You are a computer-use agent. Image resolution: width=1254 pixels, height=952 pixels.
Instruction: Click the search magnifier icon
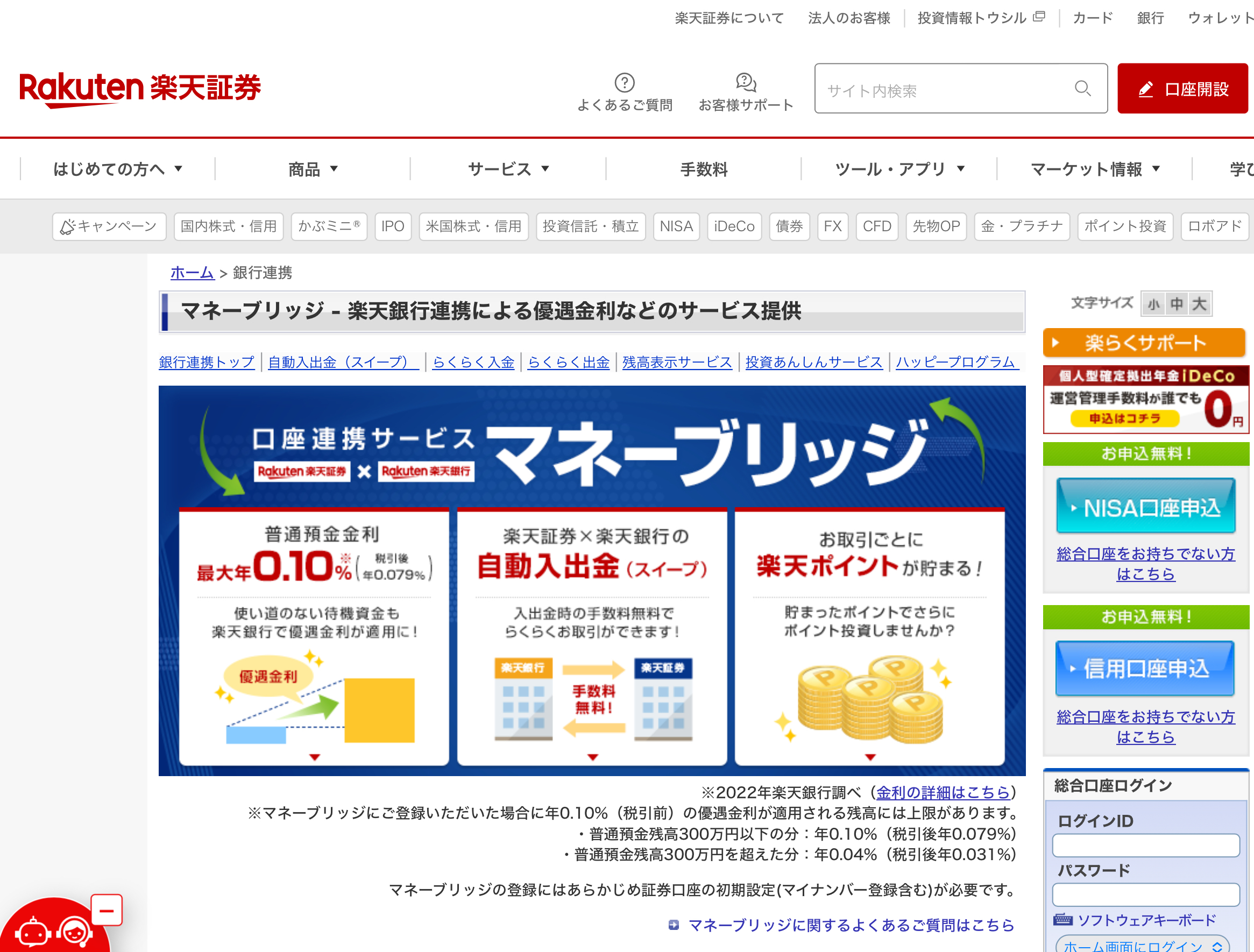pyautogui.click(x=1082, y=88)
